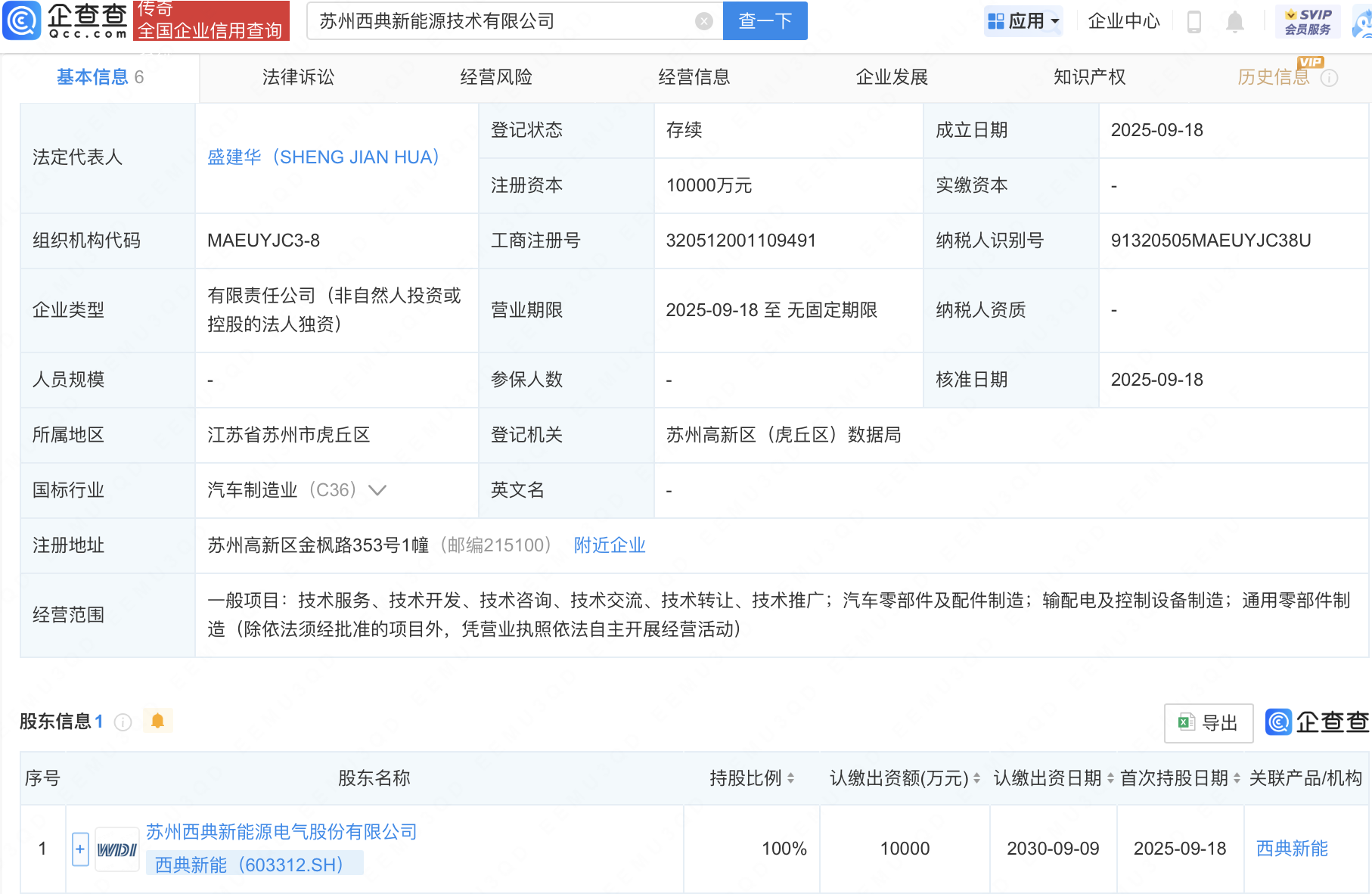Click region value 江苏省苏州市虎丘区

(x=289, y=435)
